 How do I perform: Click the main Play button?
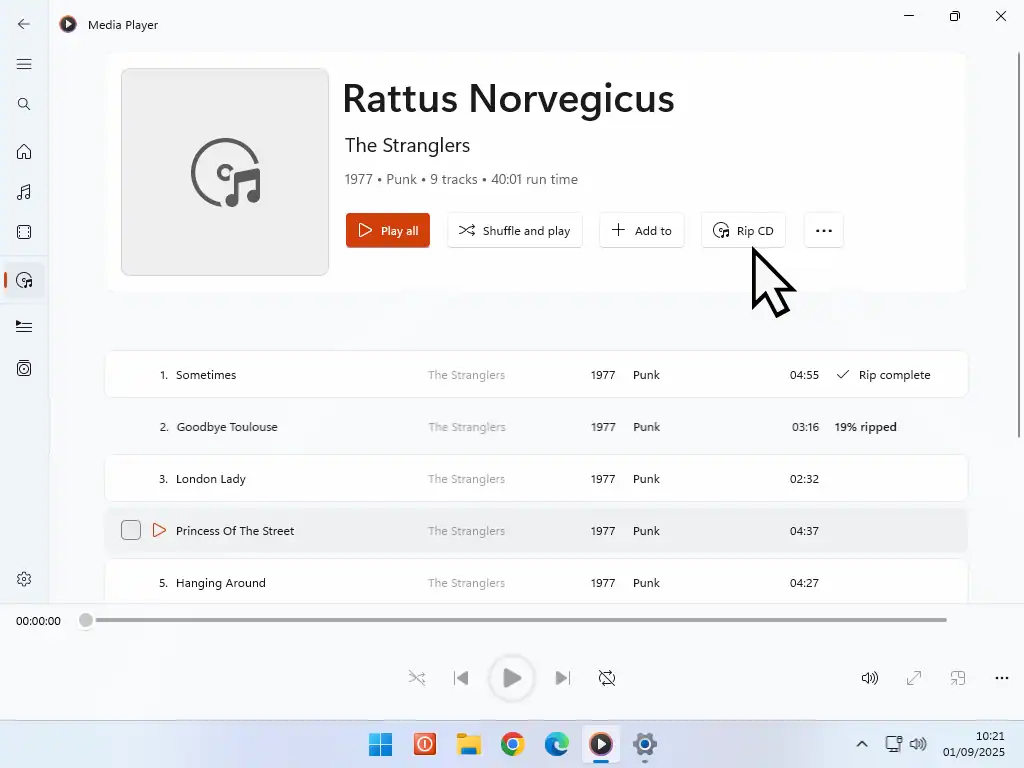tap(512, 678)
